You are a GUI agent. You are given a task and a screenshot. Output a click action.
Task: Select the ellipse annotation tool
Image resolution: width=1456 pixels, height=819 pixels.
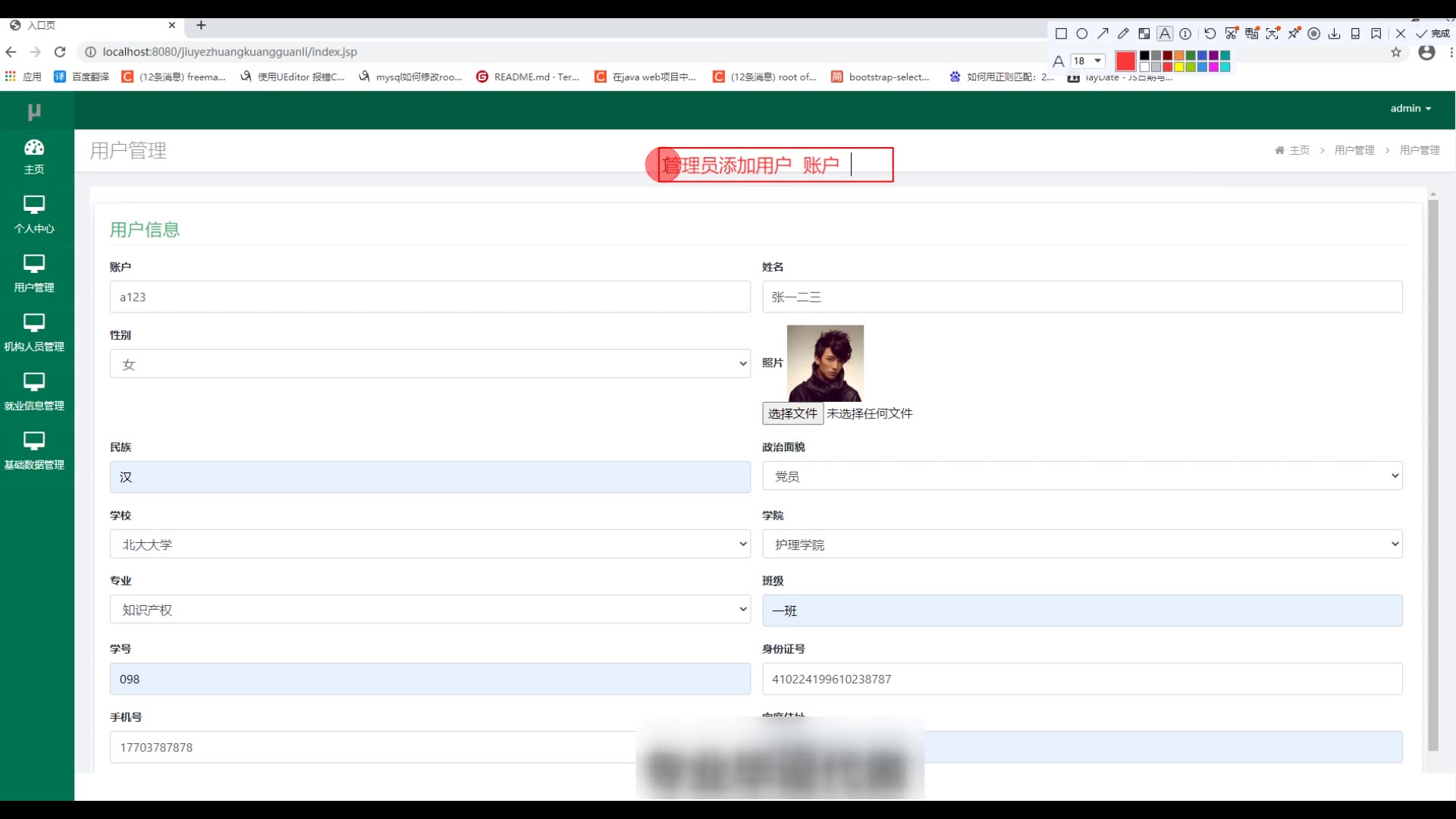1082,33
